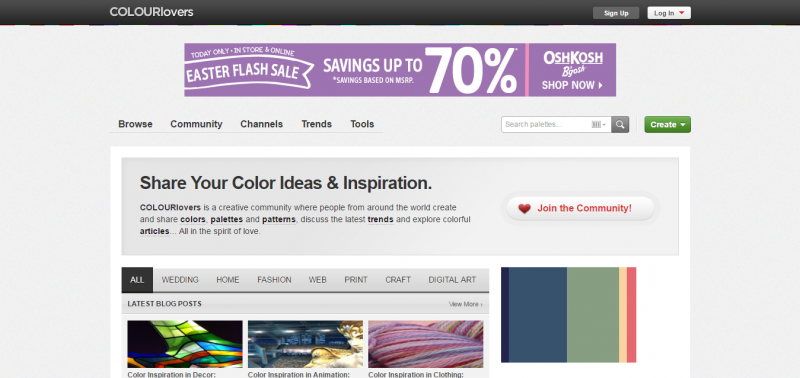Select the CRAFT tab

[x=398, y=280]
